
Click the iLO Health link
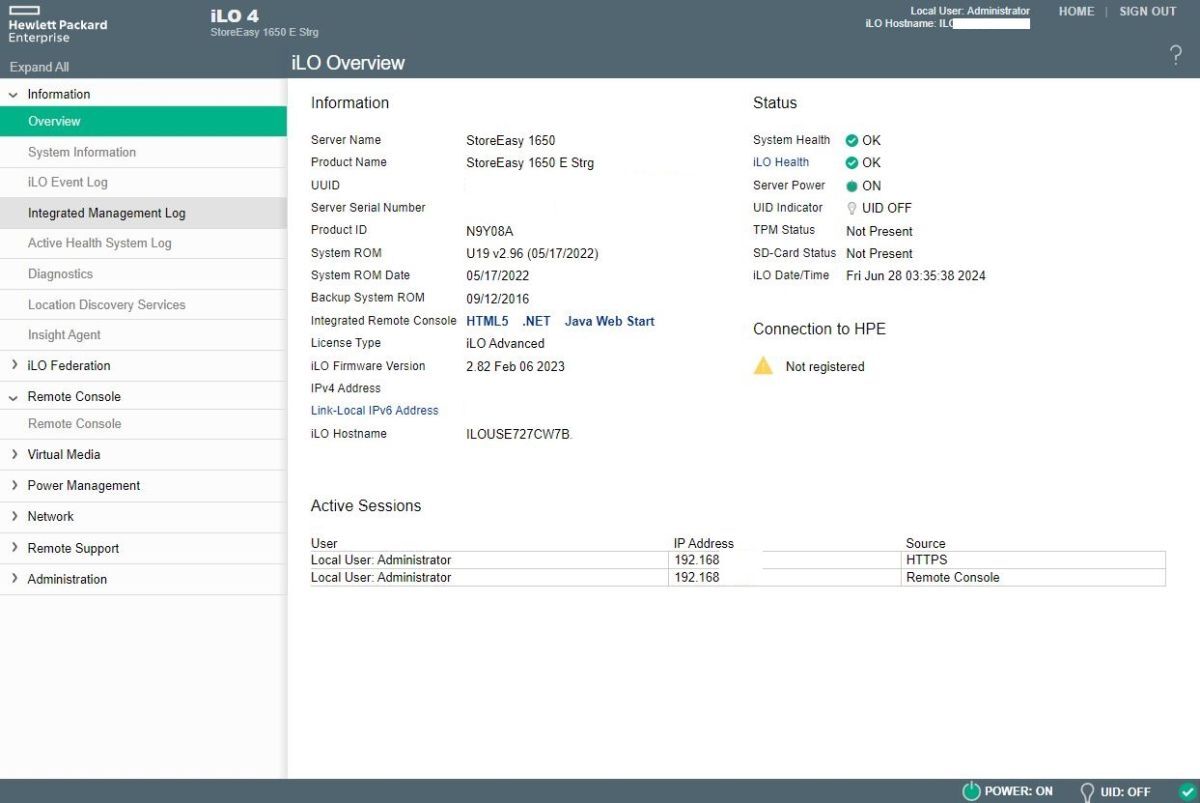[x=781, y=162]
